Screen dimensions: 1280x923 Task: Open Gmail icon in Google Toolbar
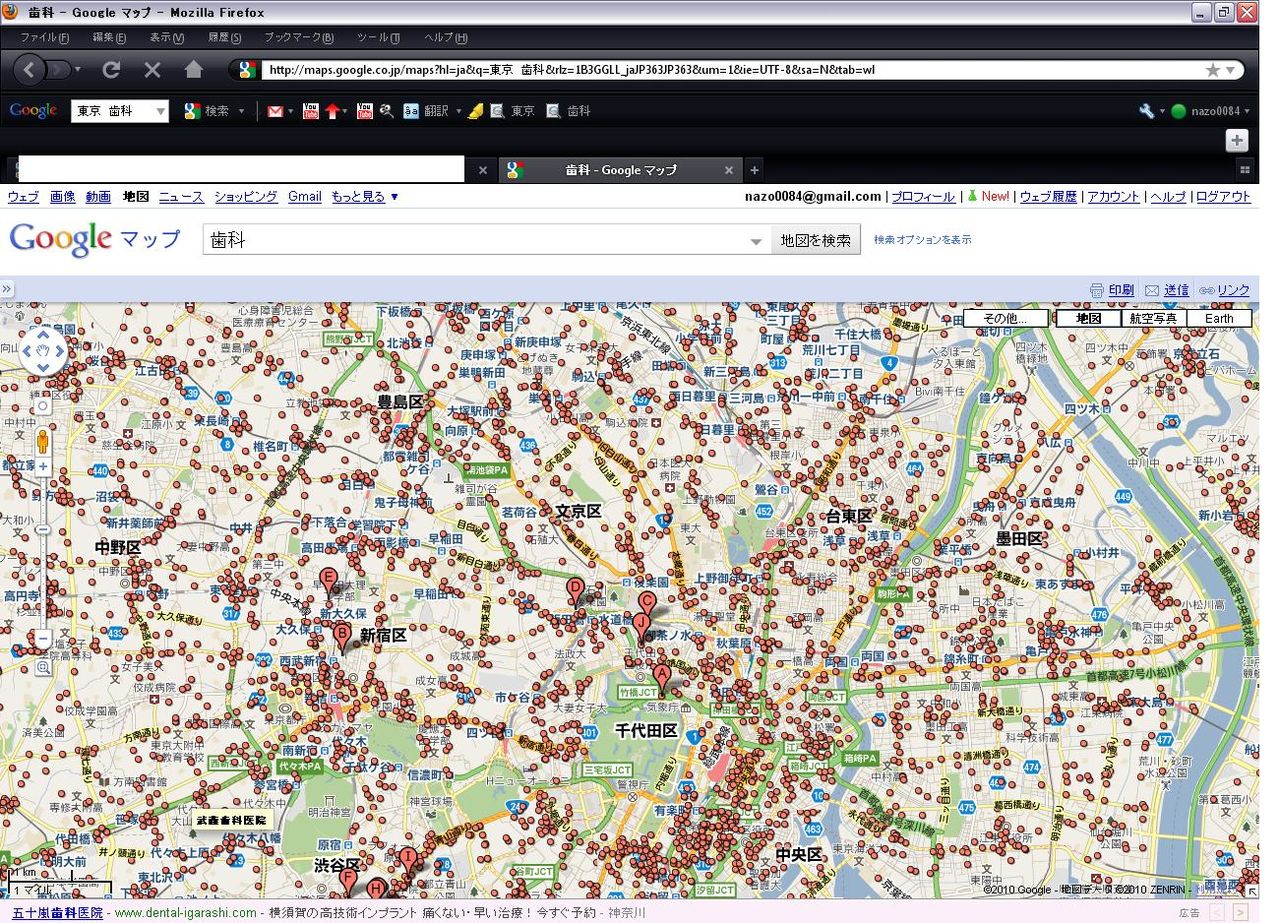coord(275,111)
